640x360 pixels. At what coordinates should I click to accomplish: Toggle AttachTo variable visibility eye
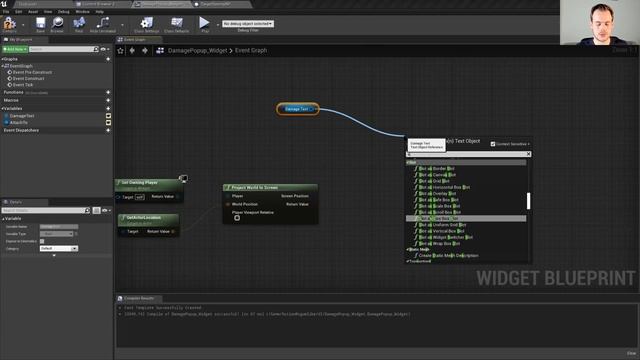(x=108, y=122)
